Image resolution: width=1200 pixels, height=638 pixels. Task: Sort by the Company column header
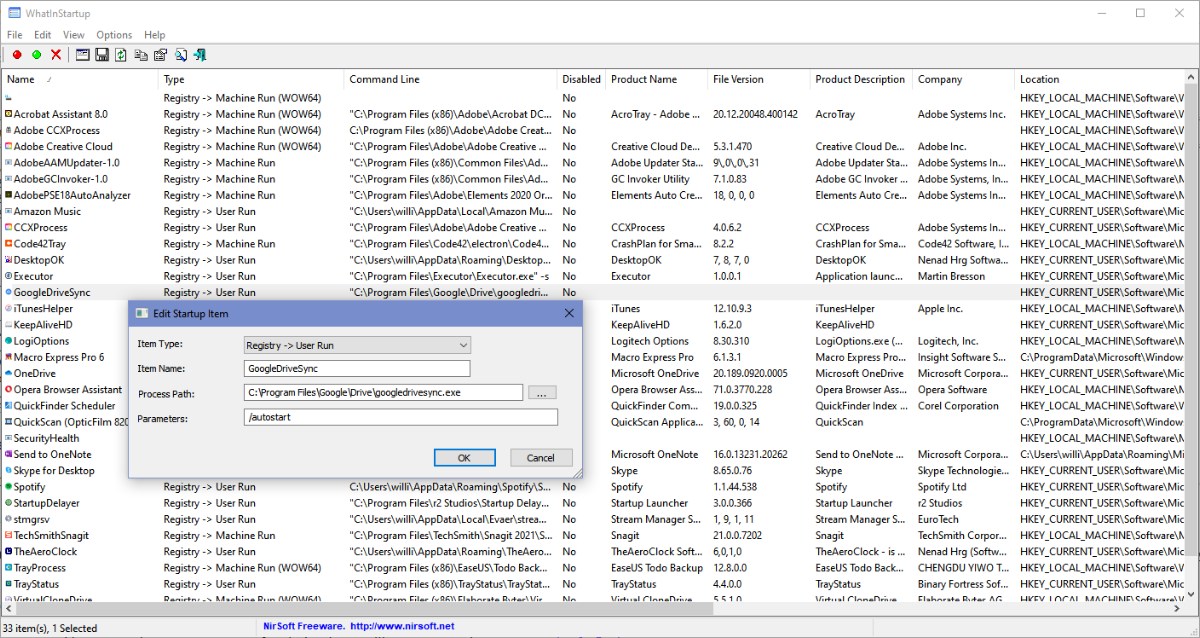[964, 79]
